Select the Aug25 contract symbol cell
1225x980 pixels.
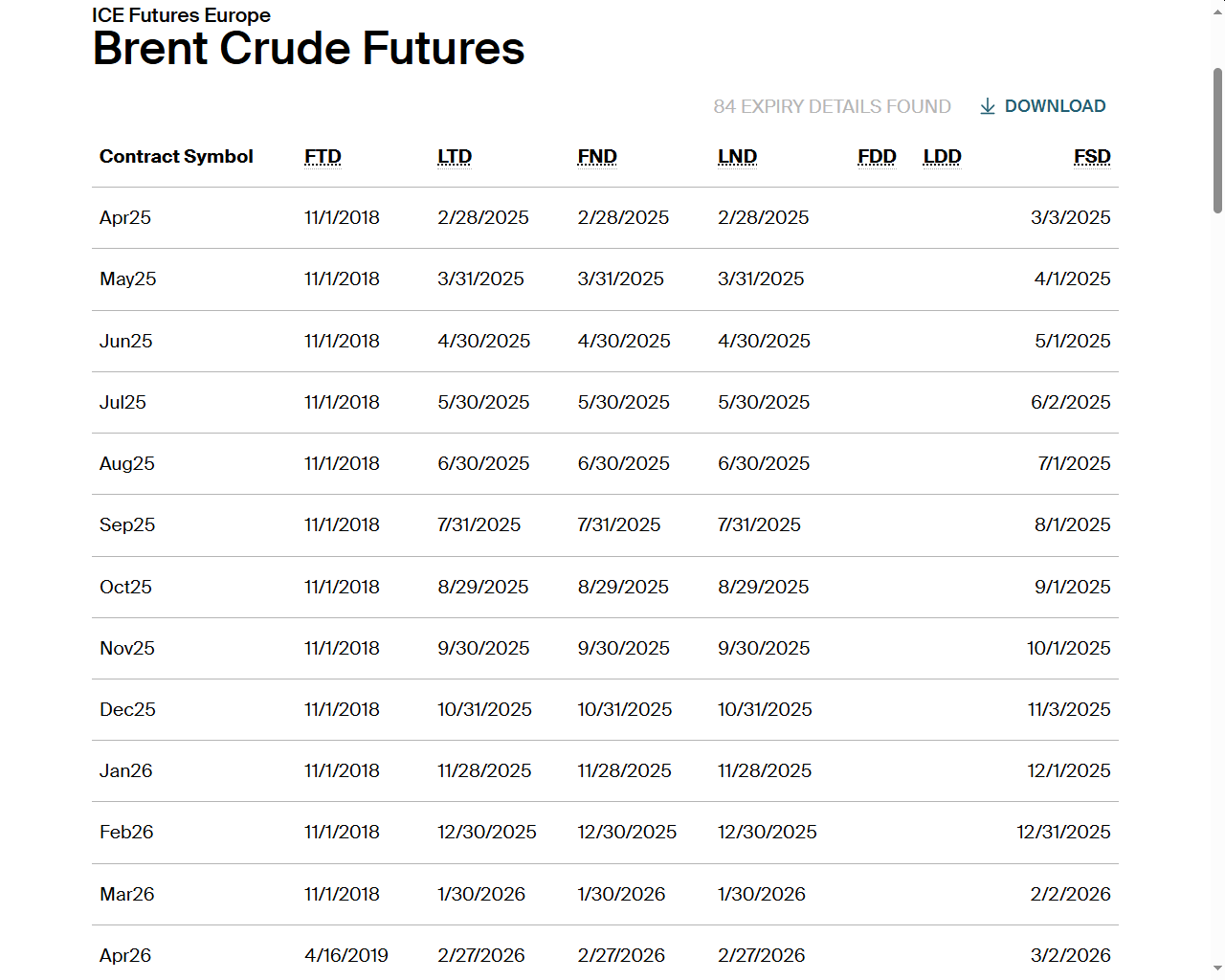pos(127,463)
